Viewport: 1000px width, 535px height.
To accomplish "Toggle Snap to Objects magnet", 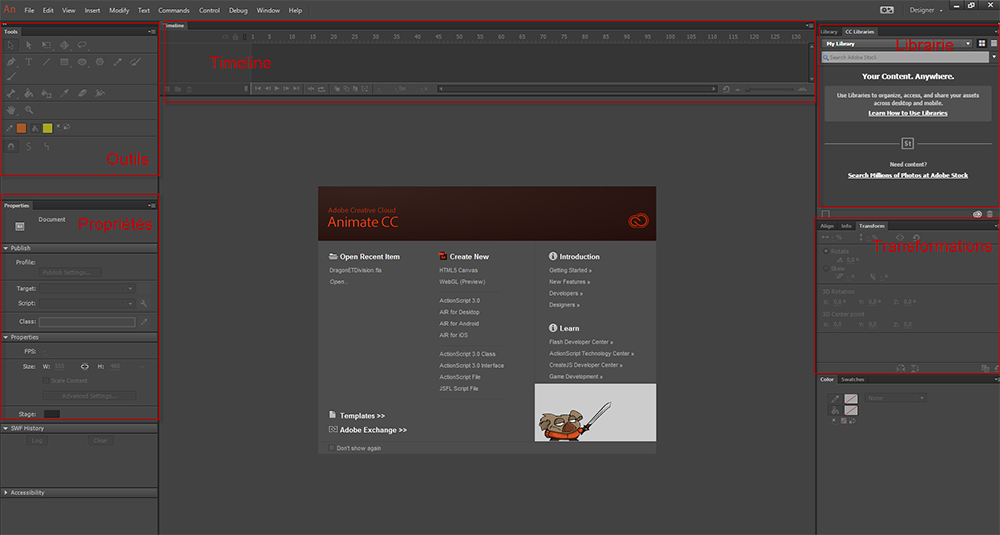I will pyautogui.click(x=11, y=147).
